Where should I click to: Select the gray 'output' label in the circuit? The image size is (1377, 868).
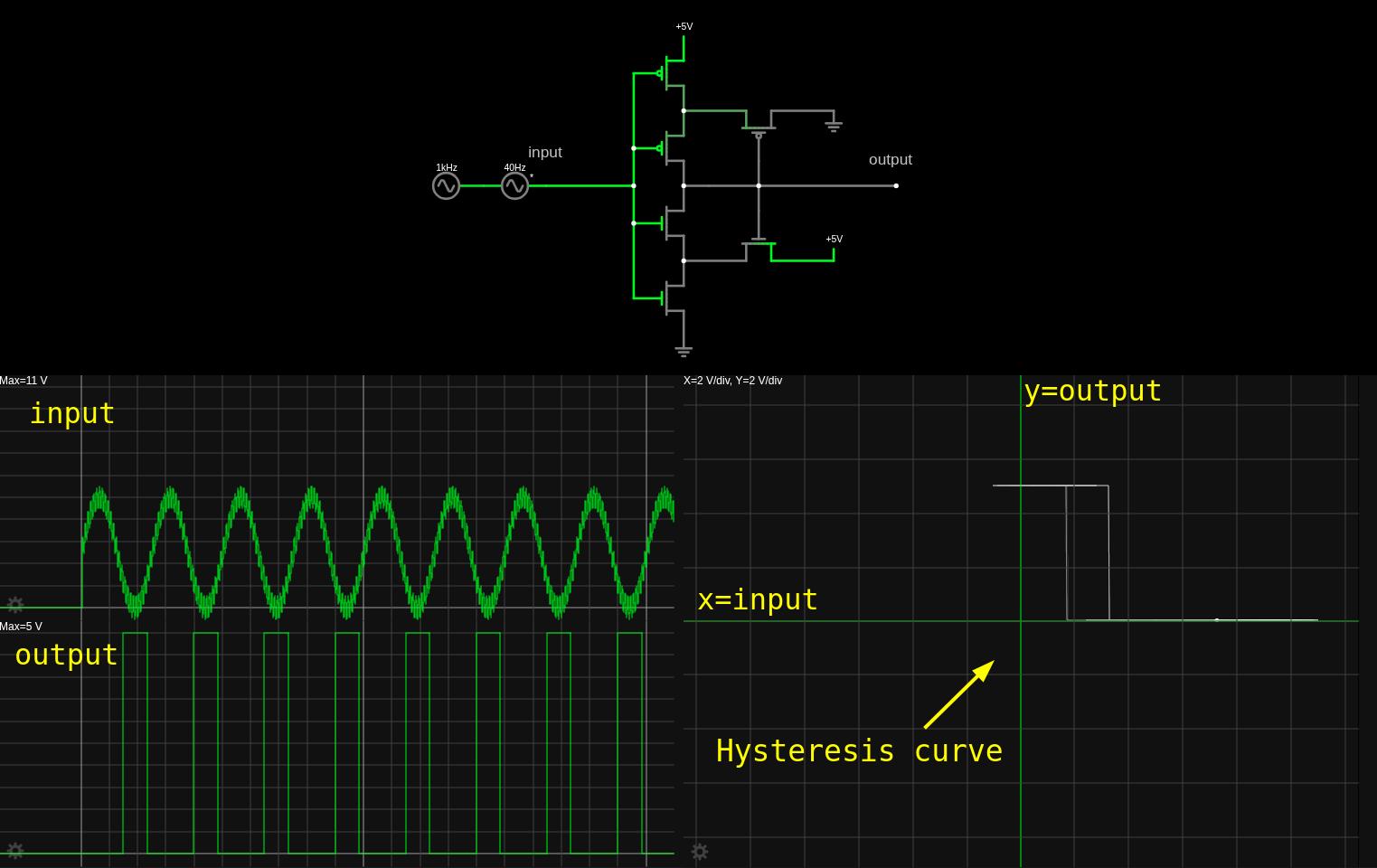click(890, 160)
